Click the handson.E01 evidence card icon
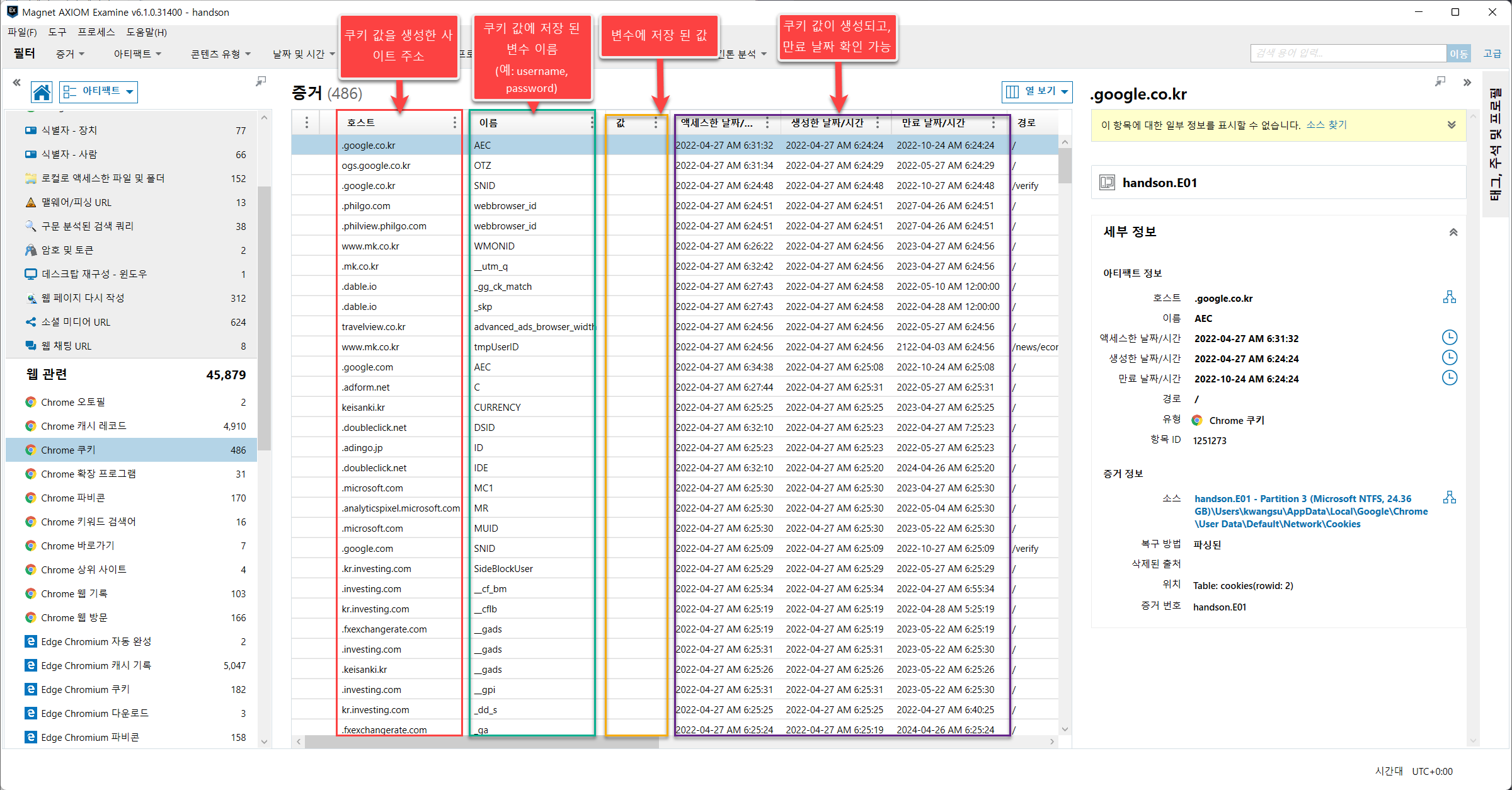 pyautogui.click(x=1107, y=183)
